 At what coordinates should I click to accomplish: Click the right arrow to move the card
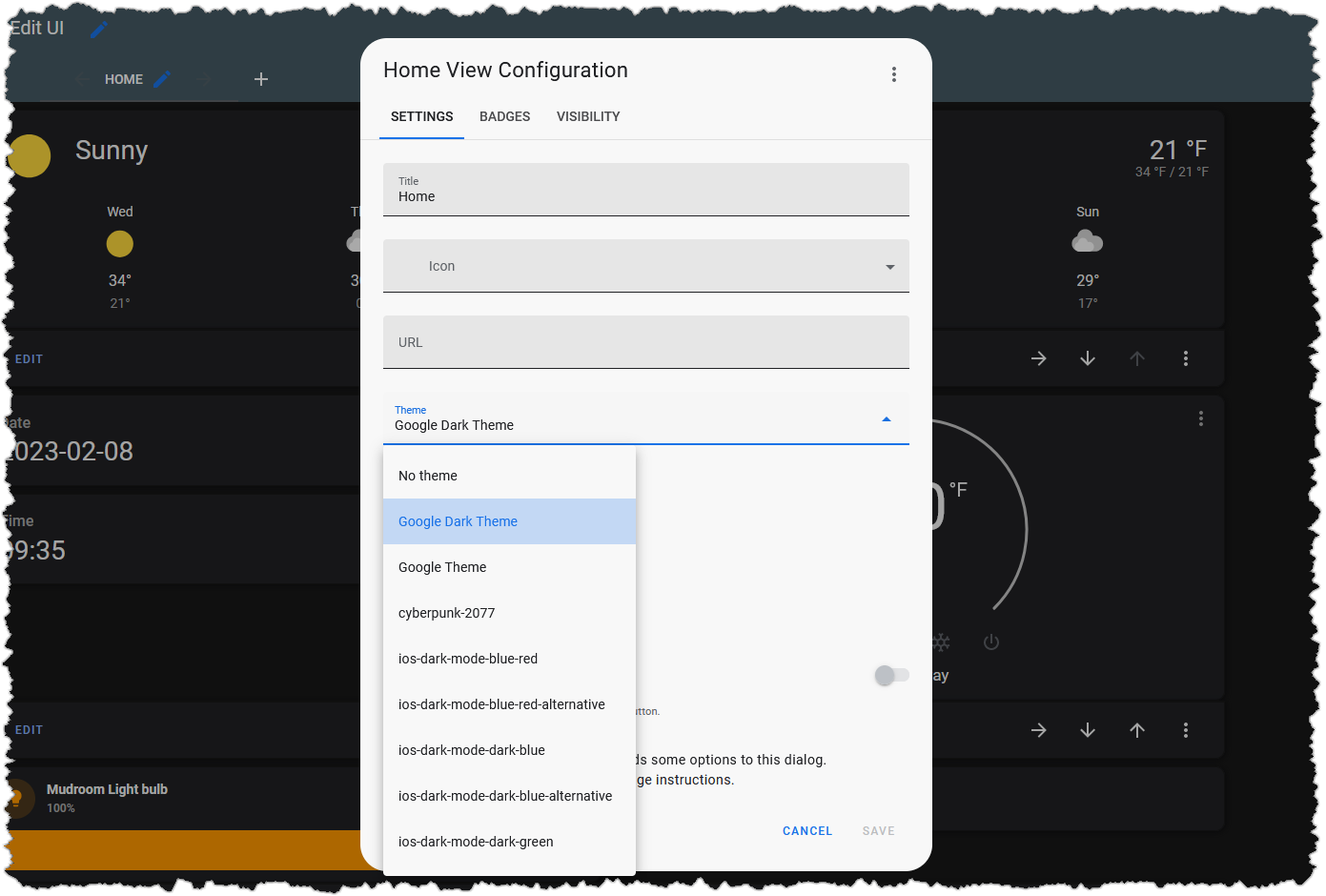coord(1038,358)
